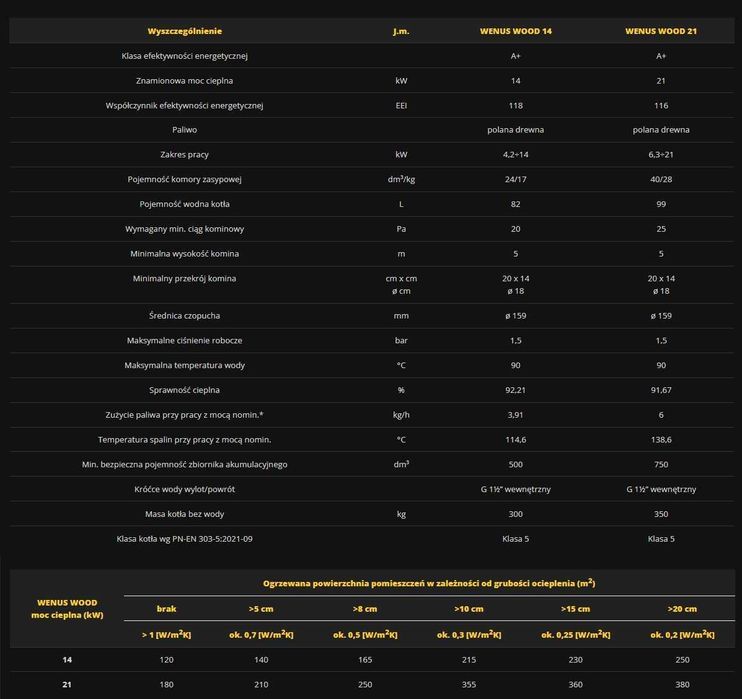Select the "WENUS WOOD 14" column header
742x699 pixels.
(x=515, y=31)
